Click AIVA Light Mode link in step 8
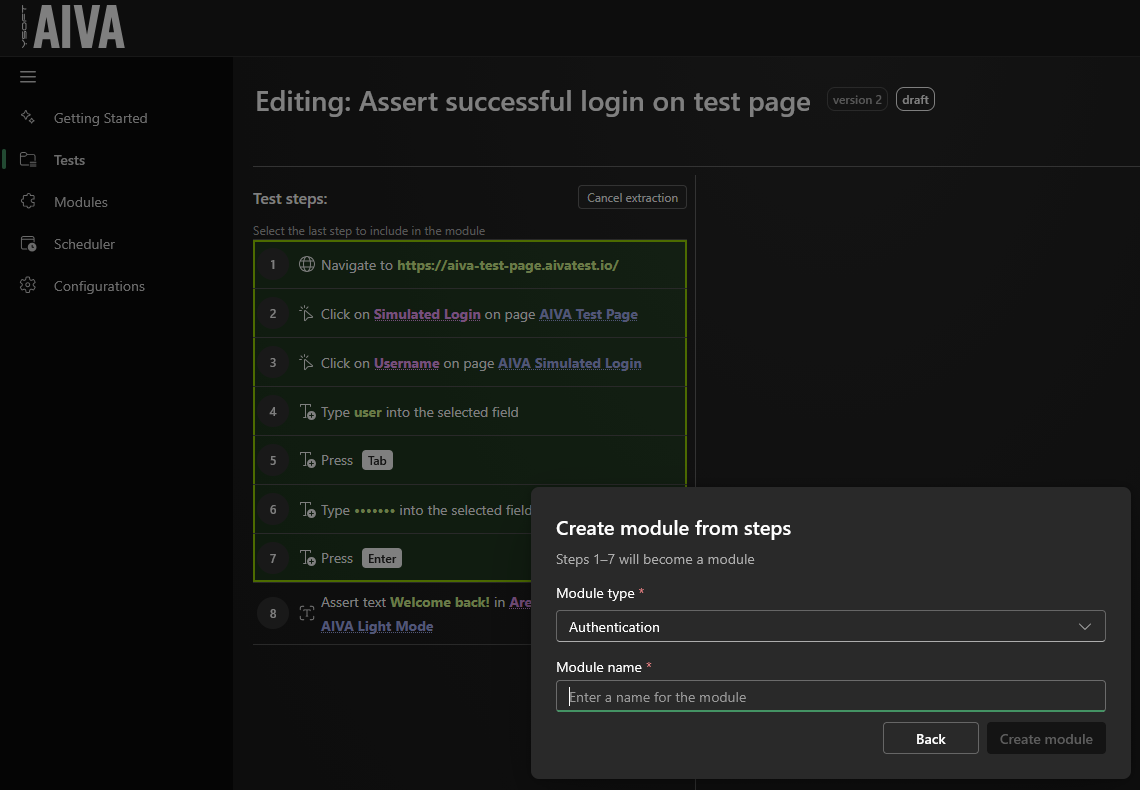The width and height of the screenshot is (1140, 790). (377, 626)
